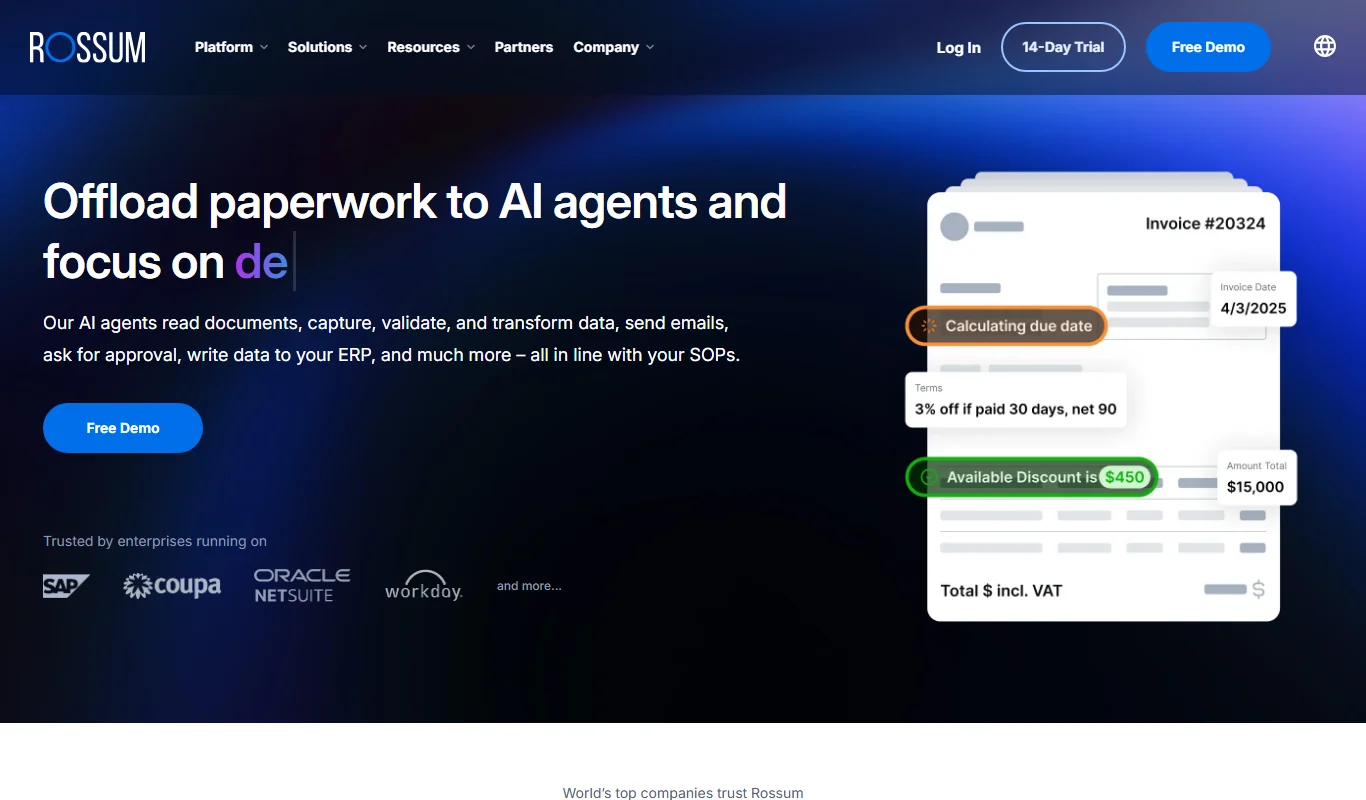Click "World's top companies trust Rossum" text
Image resolution: width=1366 pixels, height=800 pixels.
(x=683, y=793)
